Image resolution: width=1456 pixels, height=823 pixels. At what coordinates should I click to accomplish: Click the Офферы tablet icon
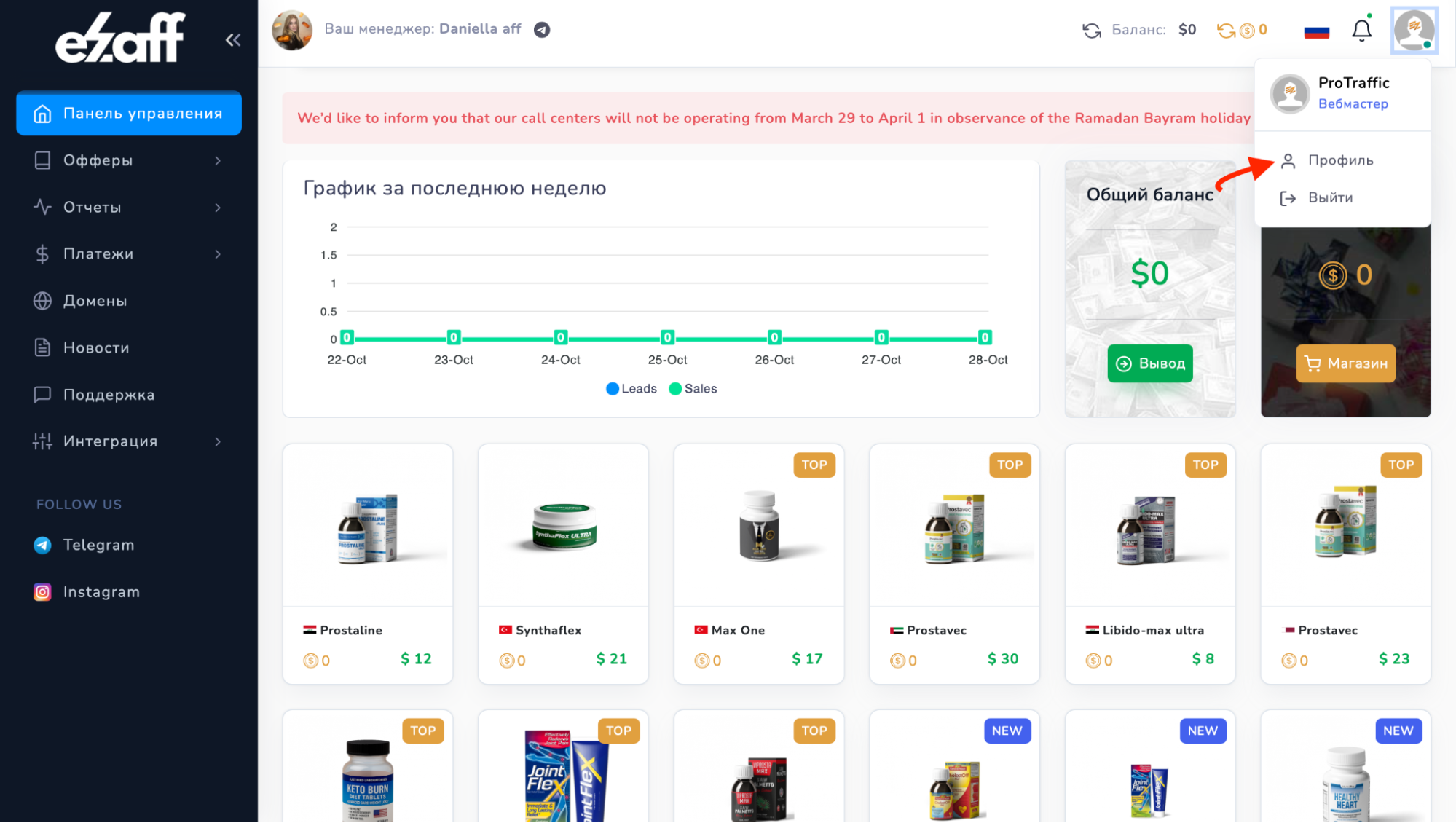pyautogui.click(x=42, y=160)
